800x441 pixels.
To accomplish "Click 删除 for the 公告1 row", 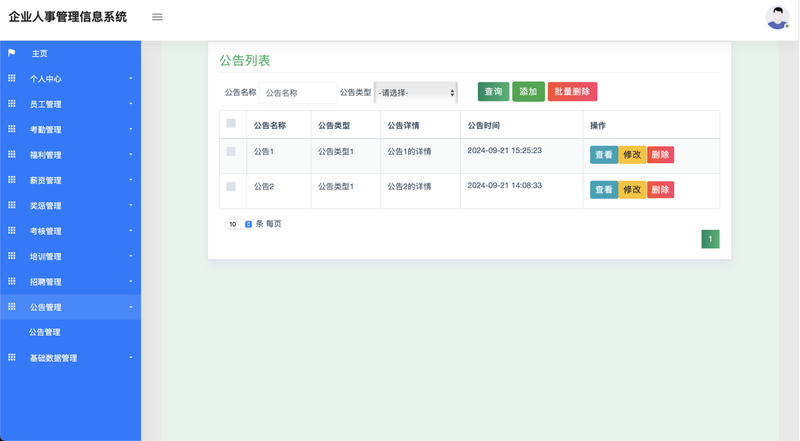I will coord(660,155).
